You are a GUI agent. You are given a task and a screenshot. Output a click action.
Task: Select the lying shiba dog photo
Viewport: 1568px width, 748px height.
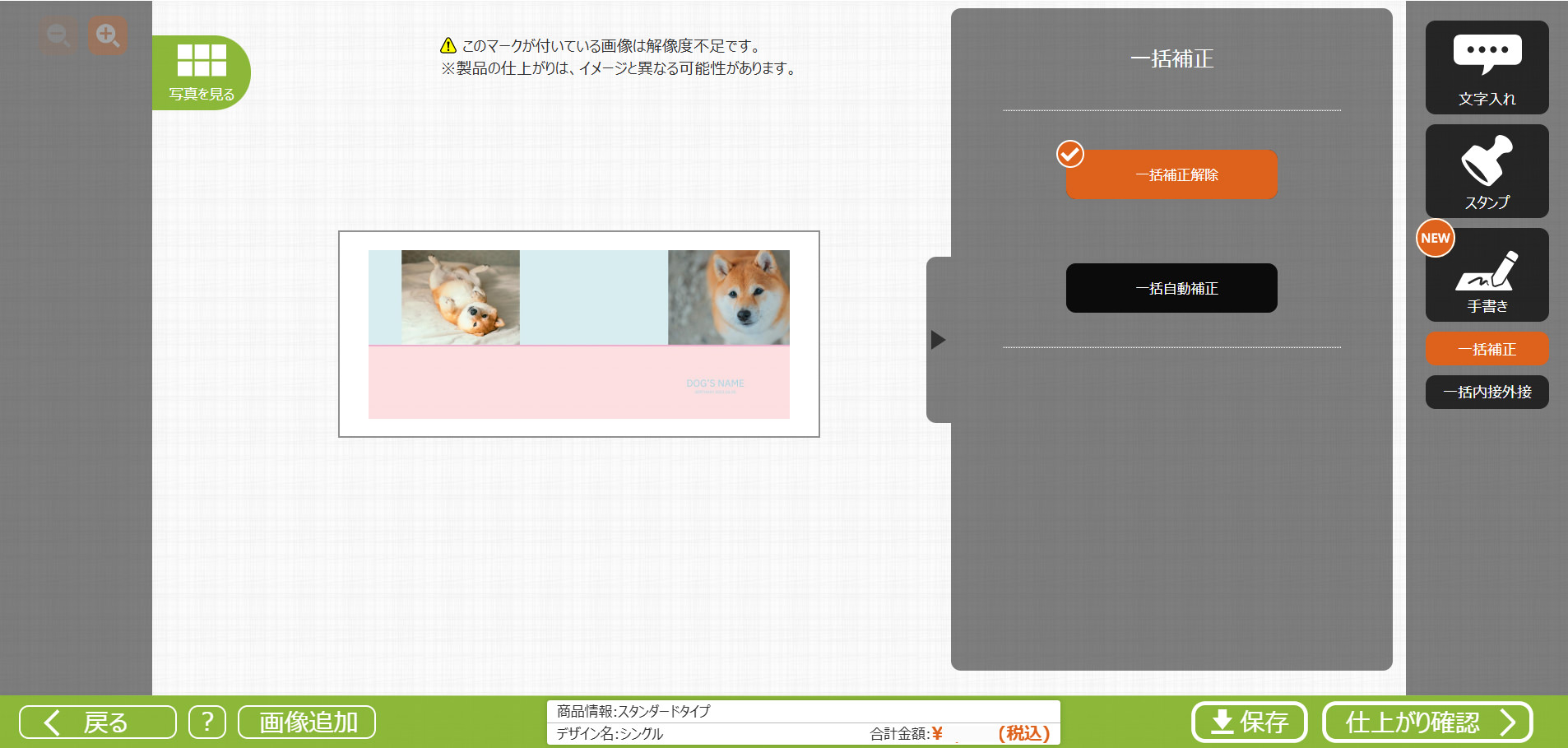tap(461, 297)
